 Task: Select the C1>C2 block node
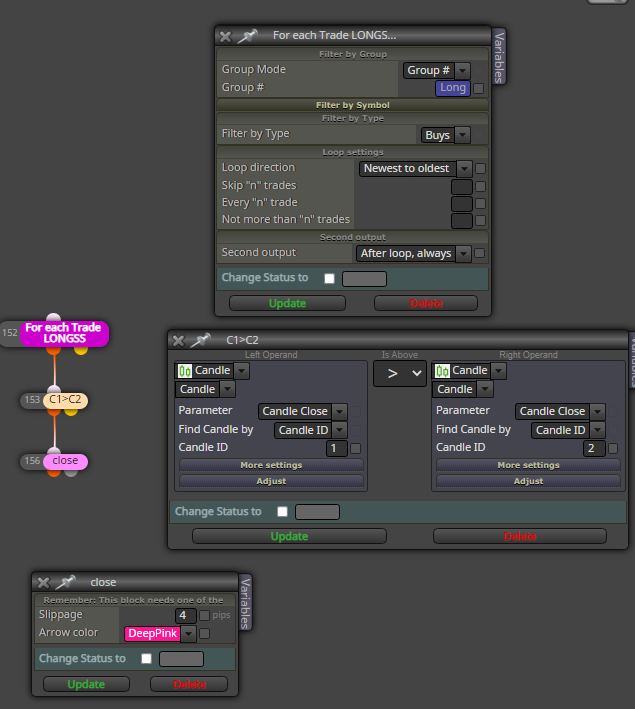pos(65,400)
